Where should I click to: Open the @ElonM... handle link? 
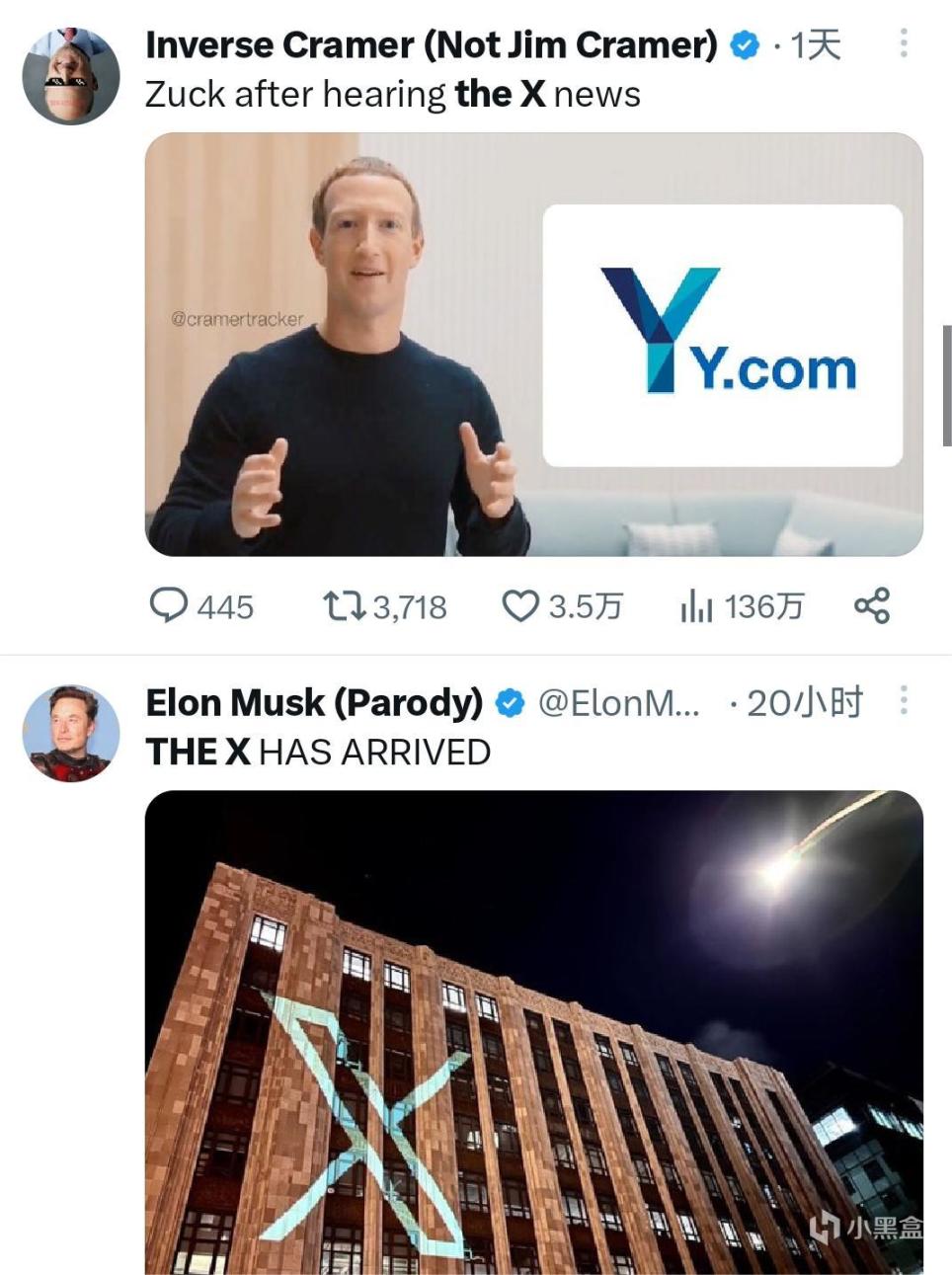point(618,703)
